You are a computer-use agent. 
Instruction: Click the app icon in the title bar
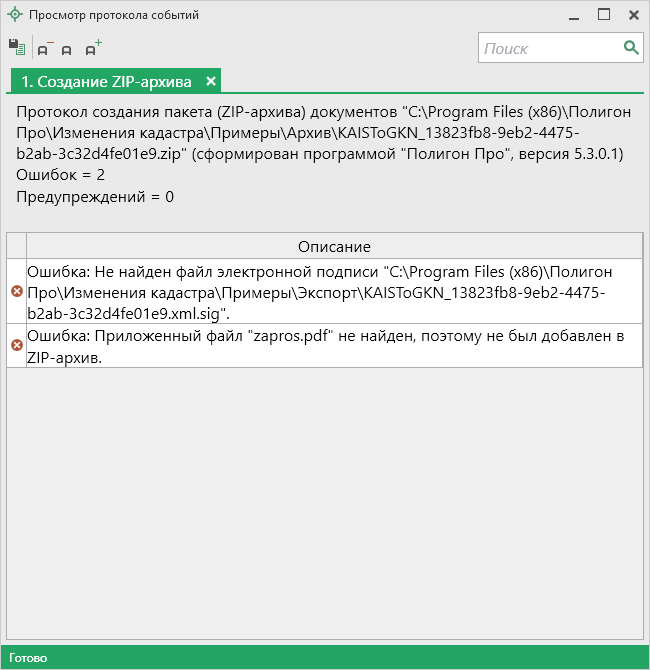[14, 15]
